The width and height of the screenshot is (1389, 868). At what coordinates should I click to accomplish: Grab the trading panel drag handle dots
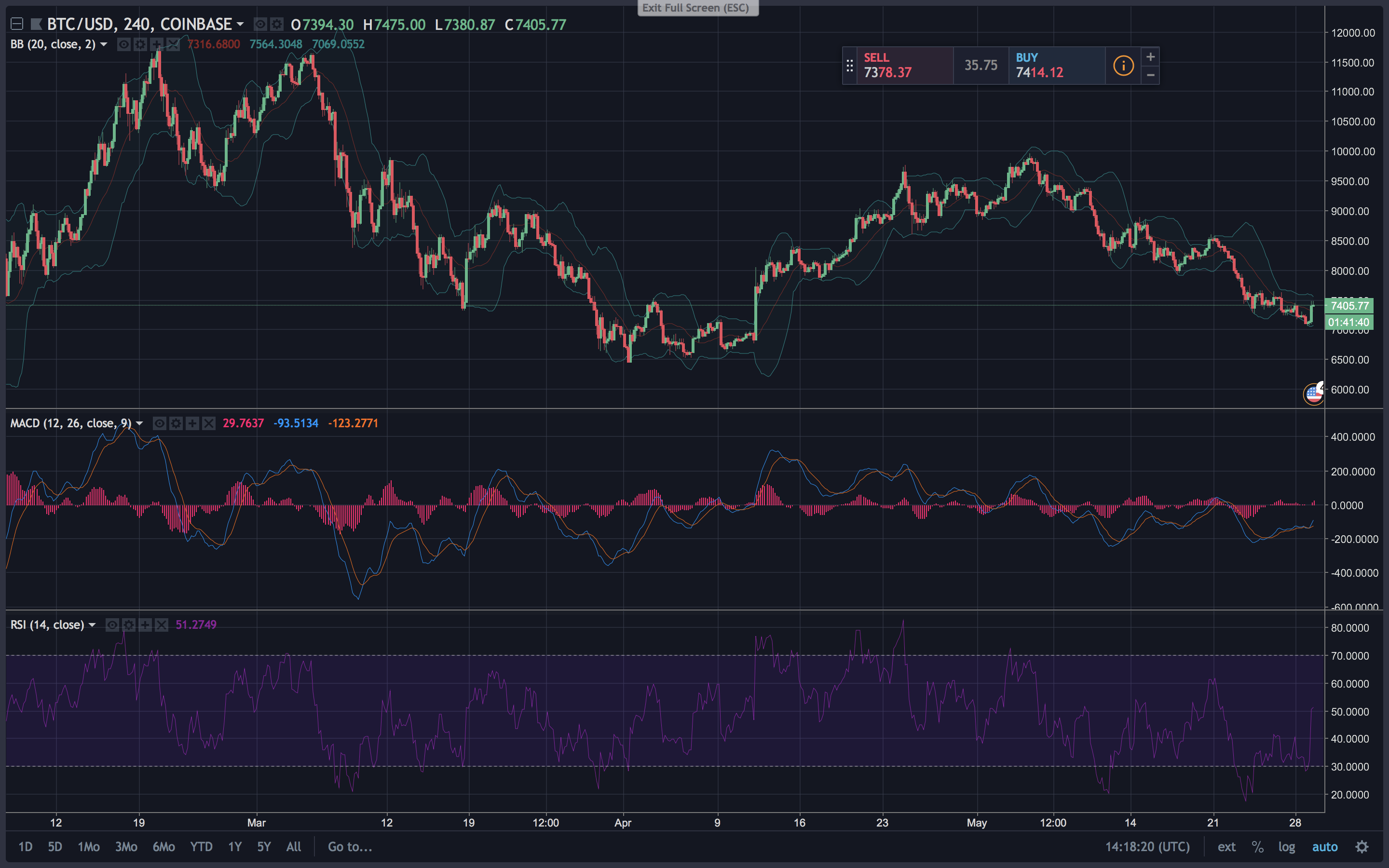pyautogui.click(x=849, y=66)
